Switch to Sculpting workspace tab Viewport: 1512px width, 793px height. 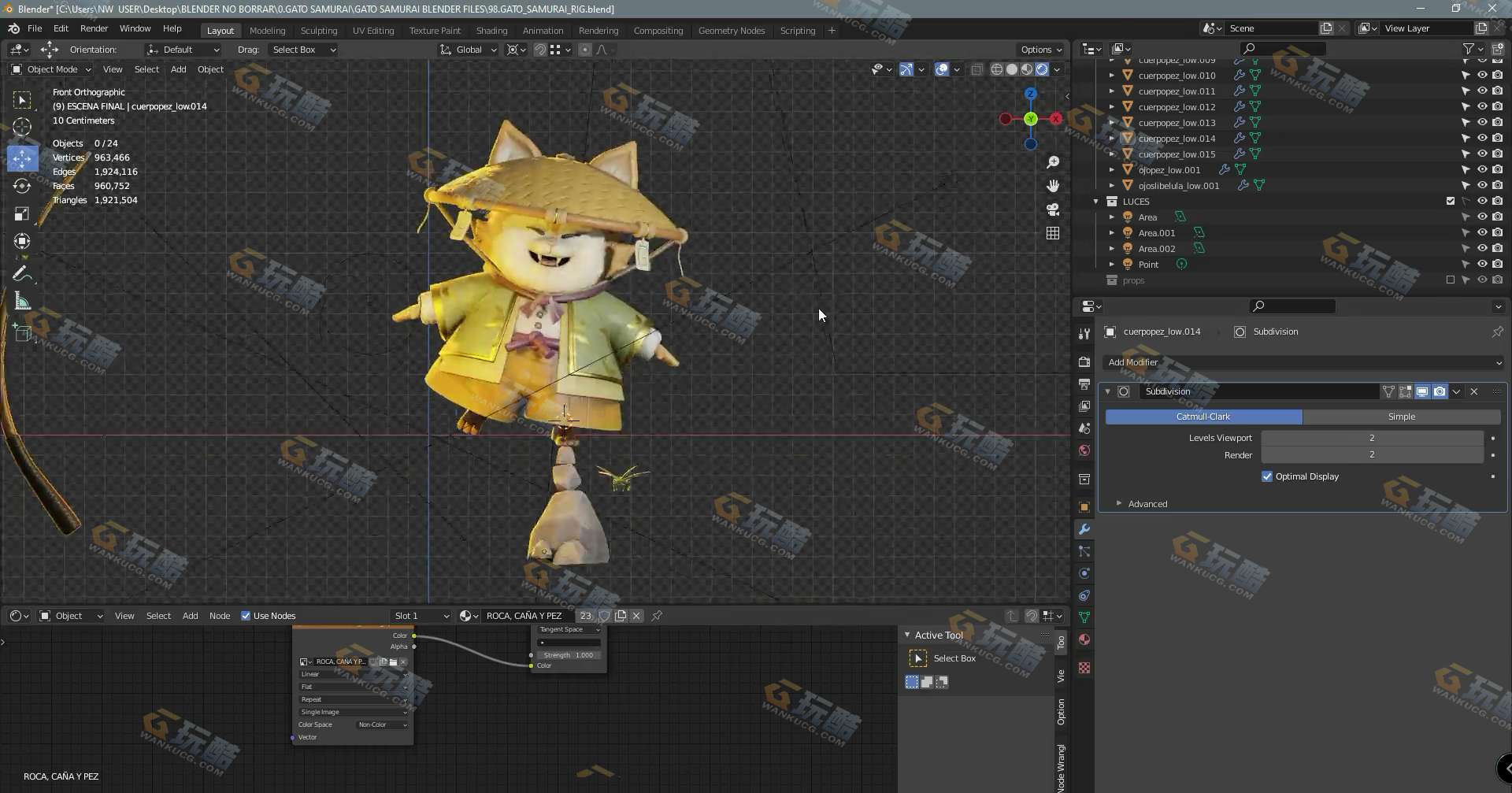[x=319, y=31]
